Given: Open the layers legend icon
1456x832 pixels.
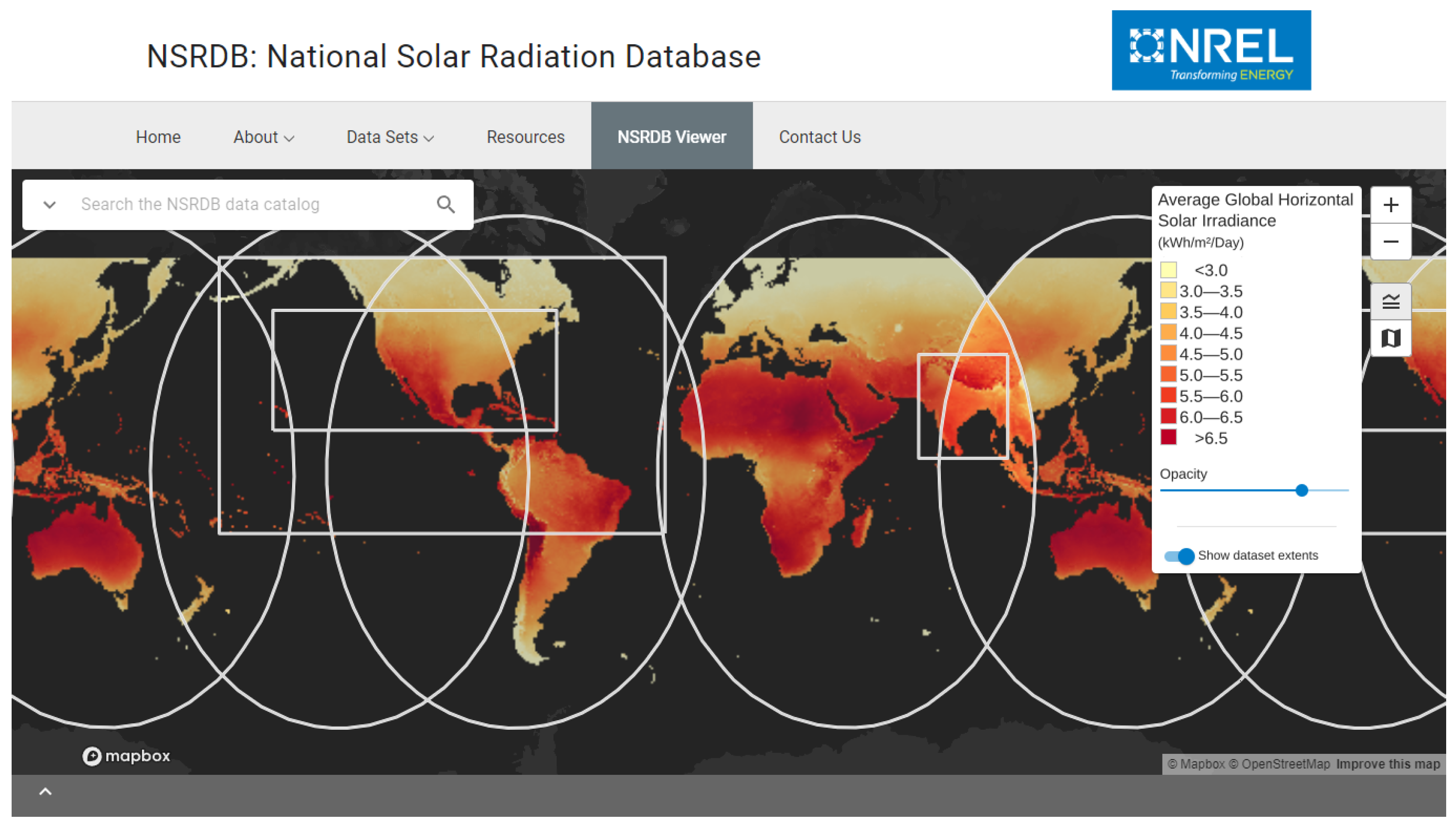Looking at the screenshot, I should pyautogui.click(x=1390, y=301).
